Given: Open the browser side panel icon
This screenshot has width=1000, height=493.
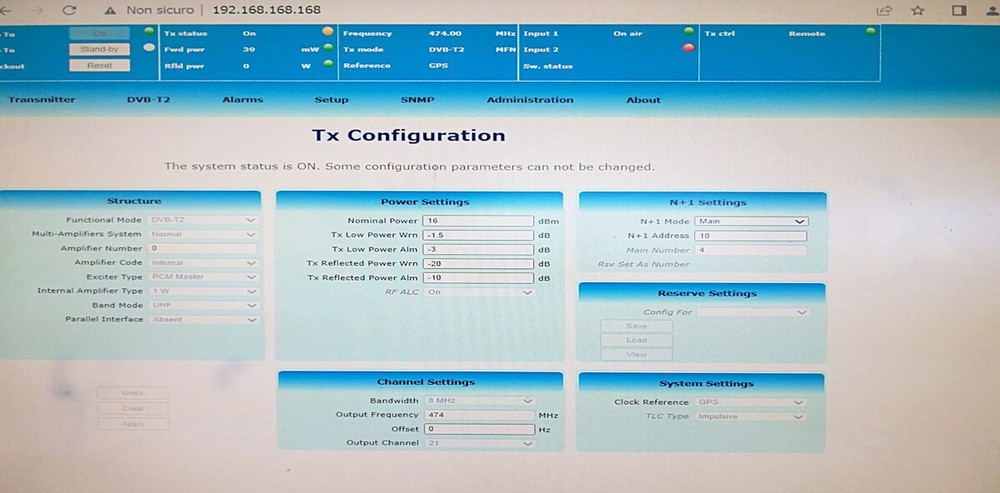Looking at the screenshot, I should click(958, 10).
